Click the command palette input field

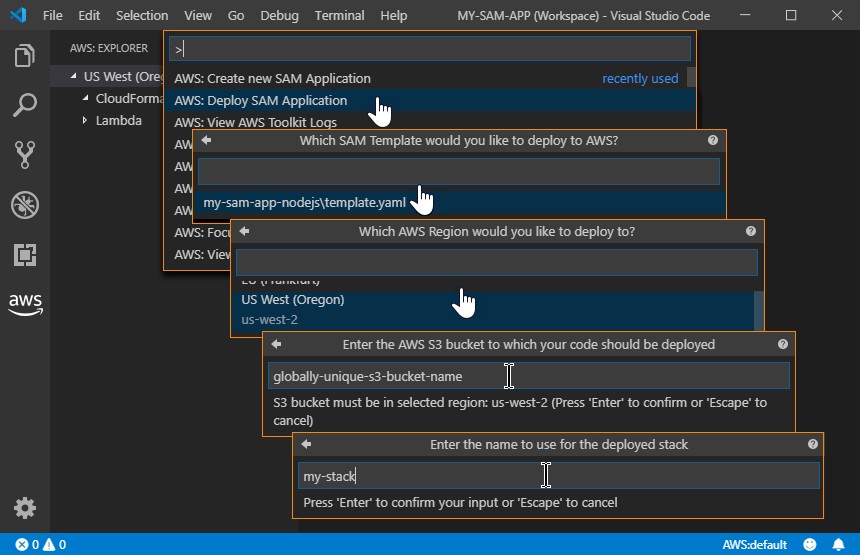coord(429,49)
